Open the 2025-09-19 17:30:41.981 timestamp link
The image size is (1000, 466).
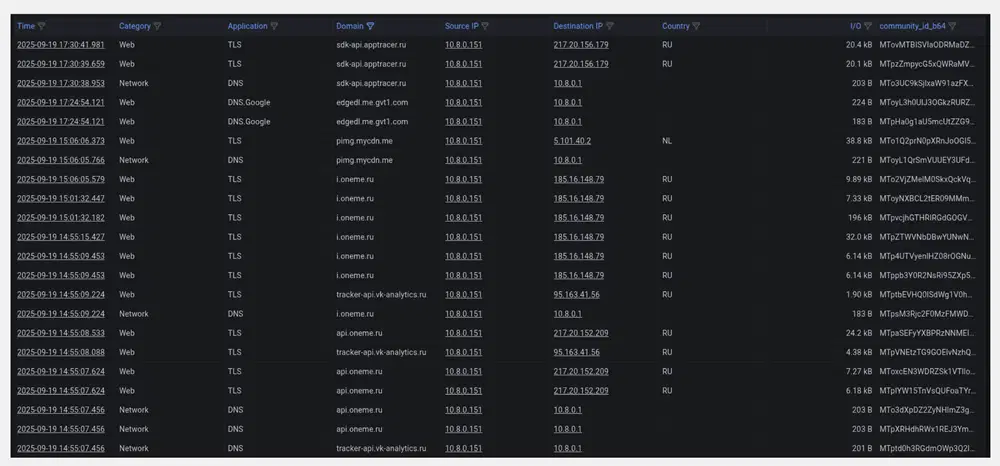coord(61,45)
